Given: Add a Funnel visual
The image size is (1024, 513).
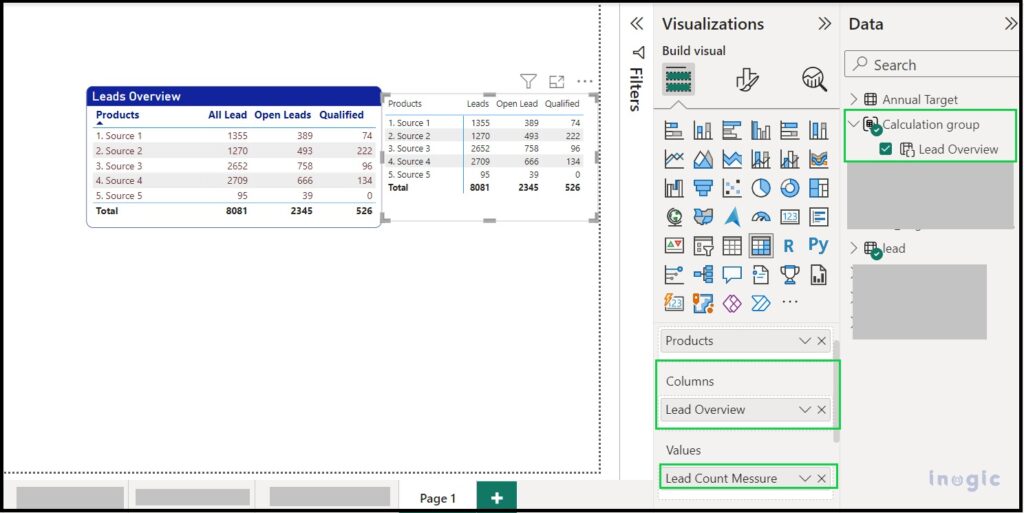Looking at the screenshot, I should (703, 188).
